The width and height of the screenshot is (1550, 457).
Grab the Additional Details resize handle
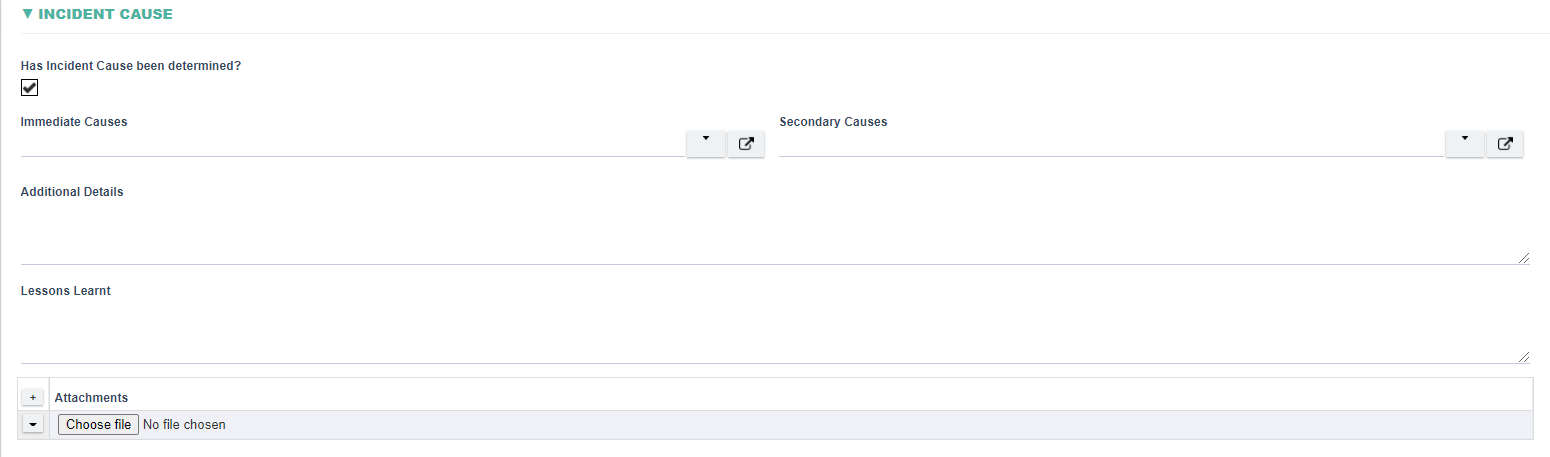point(1523,257)
